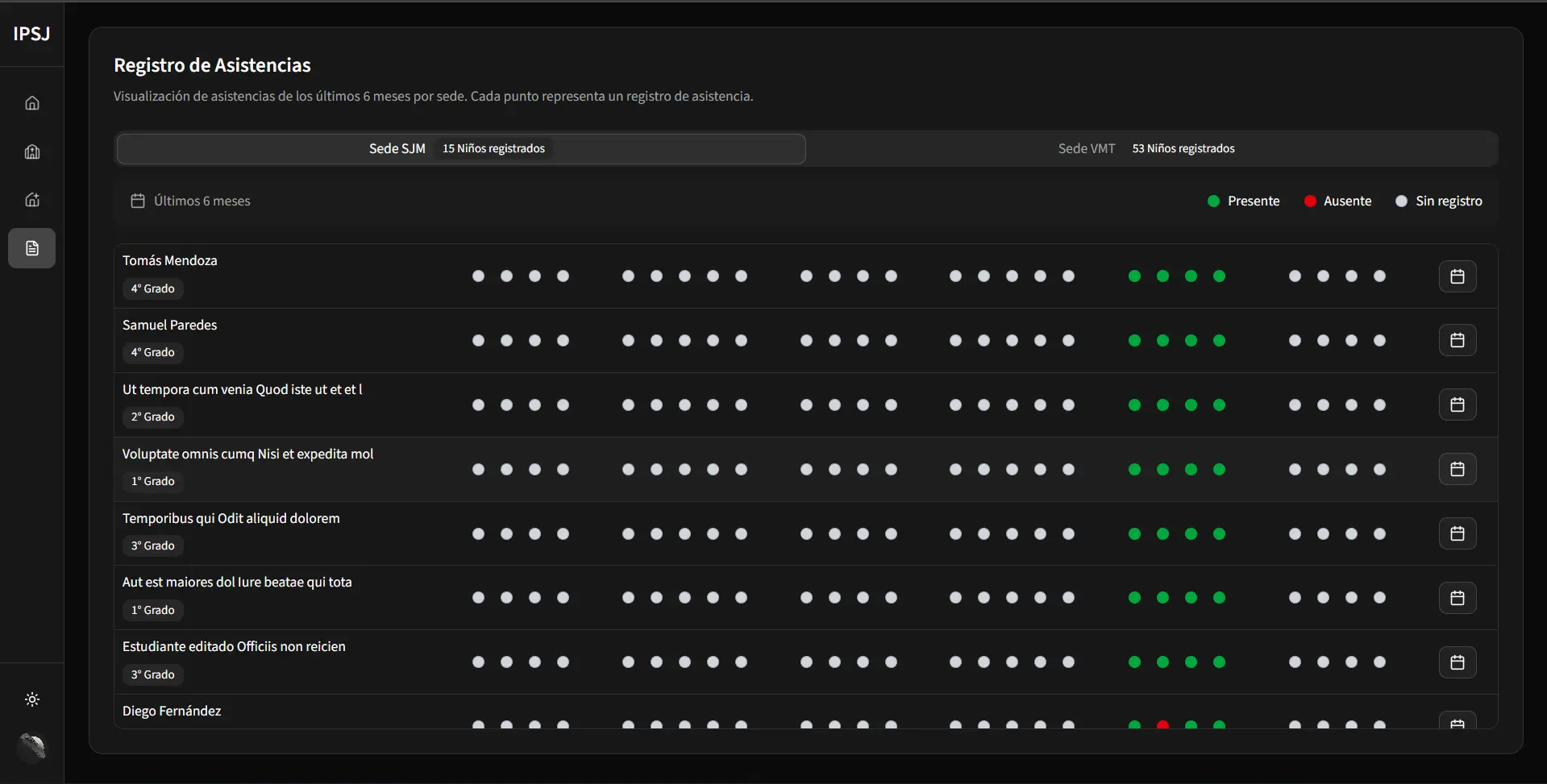The width and height of the screenshot is (1547, 784).
Task: Open the document records sidebar icon
Action: 32,248
